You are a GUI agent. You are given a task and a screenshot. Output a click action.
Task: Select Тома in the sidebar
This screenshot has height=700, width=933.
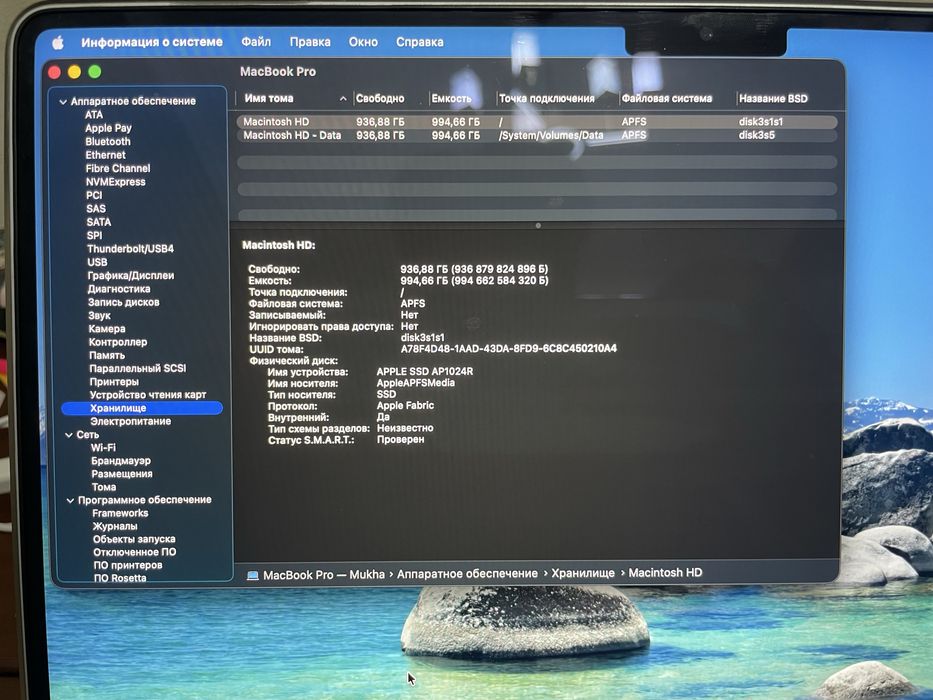pyautogui.click(x=104, y=487)
